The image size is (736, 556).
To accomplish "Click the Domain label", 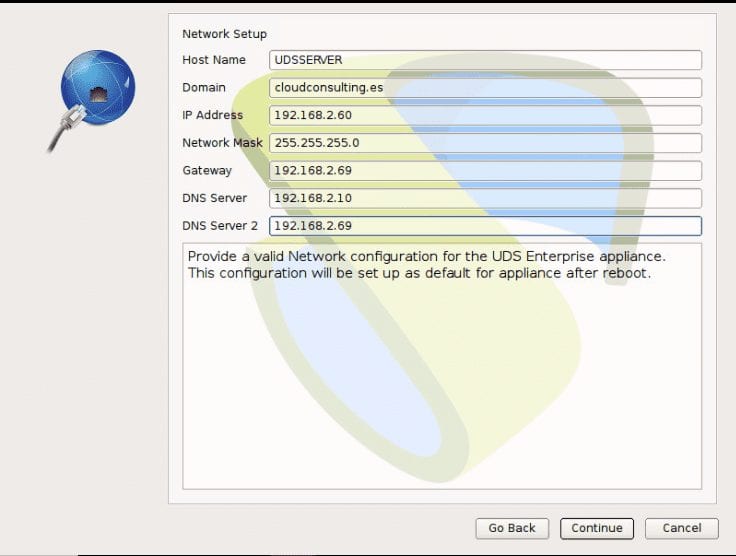I will tap(204, 88).
